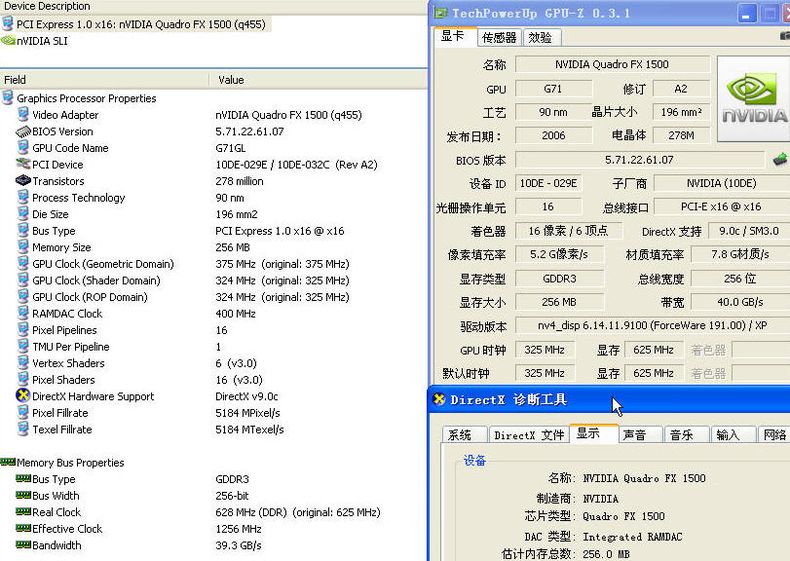This screenshot has width=790, height=561.
Task: Click the DirectX Hardware Support icon
Action: 23,396
